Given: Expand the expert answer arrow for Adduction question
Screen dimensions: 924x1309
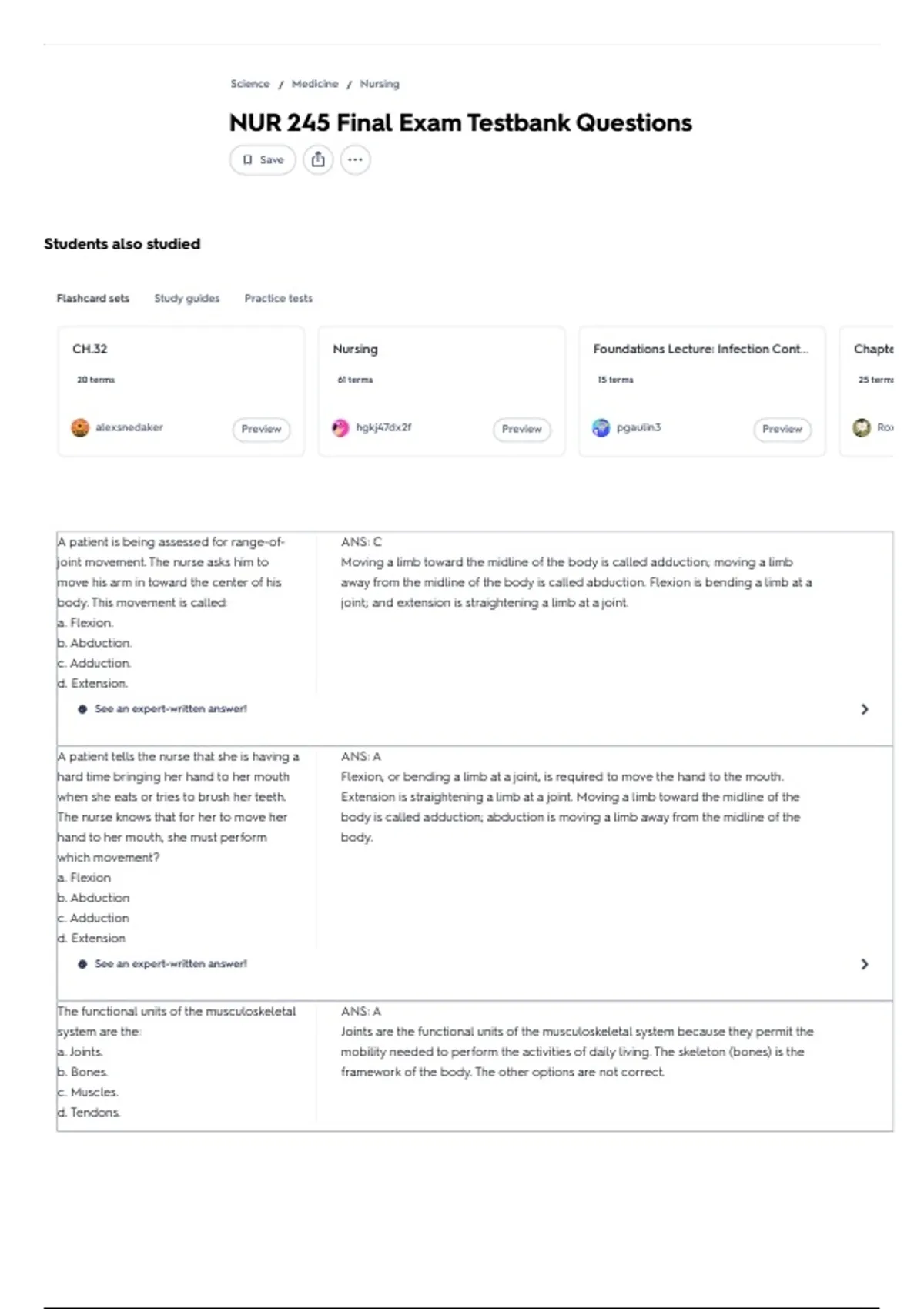Looking at the screenshot, I should pos(865,709).
